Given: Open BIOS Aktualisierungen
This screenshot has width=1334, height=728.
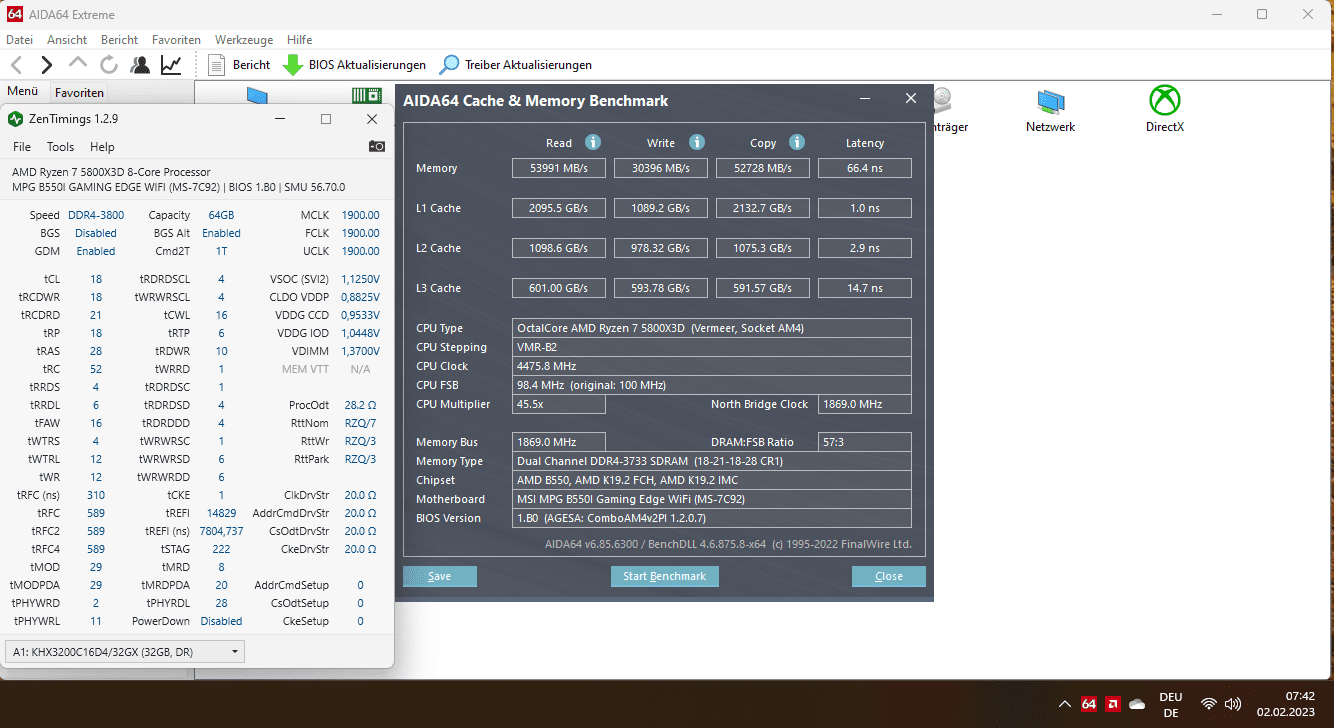Looking at the screenshot, I should point(354,65).
